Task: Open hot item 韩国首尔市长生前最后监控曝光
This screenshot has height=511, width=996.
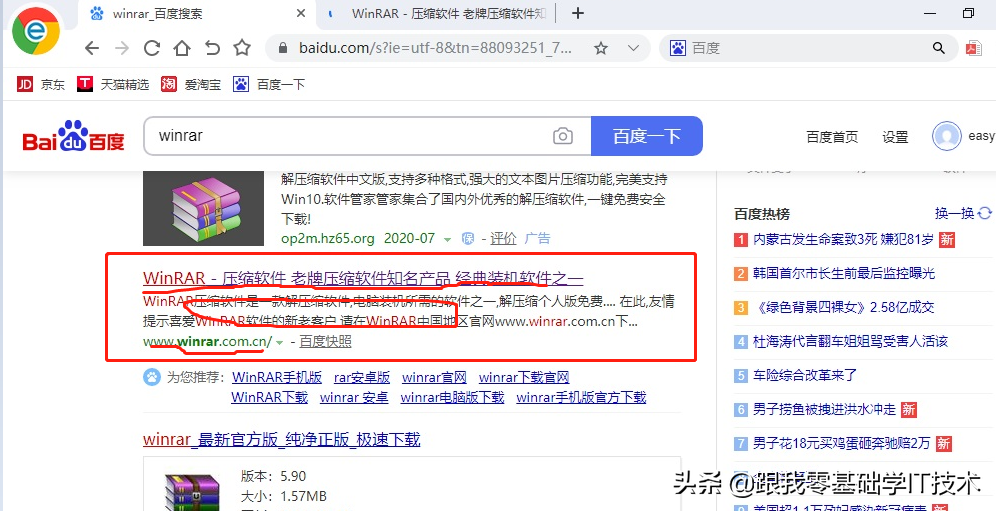Action: tap(844, 274)
